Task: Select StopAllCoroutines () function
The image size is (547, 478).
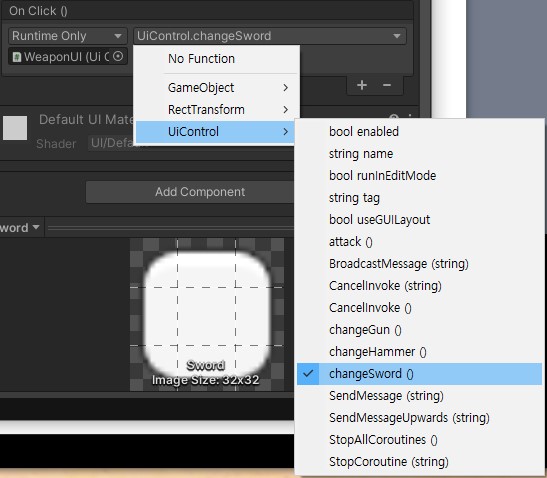Action: coord(419,440)
